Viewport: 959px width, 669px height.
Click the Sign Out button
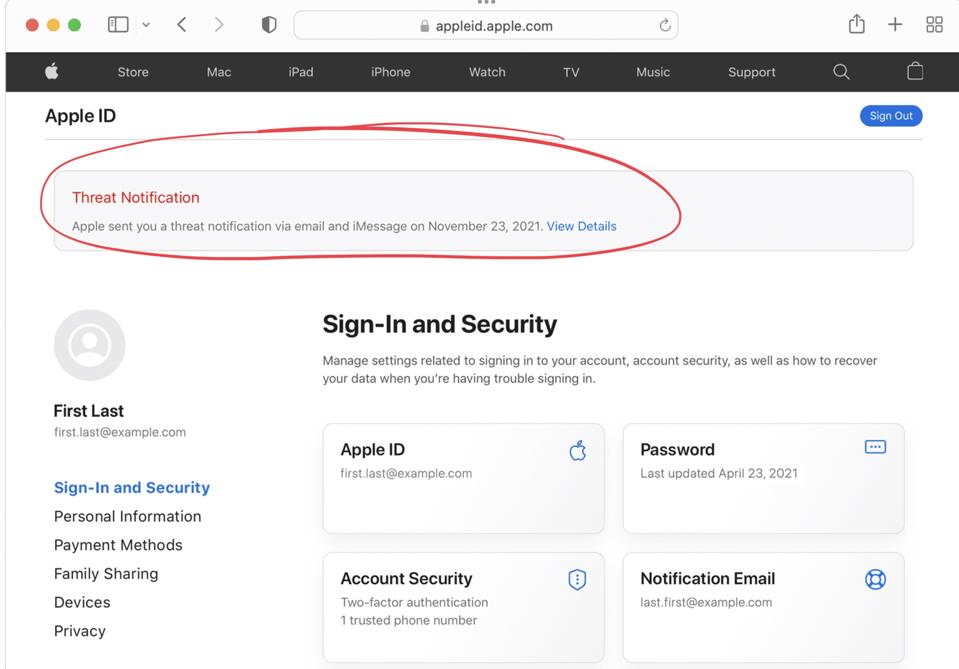coord(890,116)
